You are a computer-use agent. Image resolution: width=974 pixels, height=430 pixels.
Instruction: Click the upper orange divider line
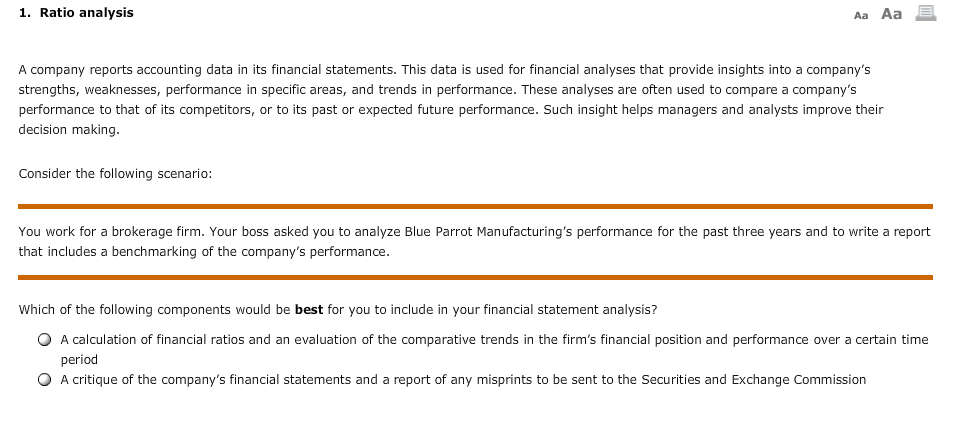tap(475, 206)
